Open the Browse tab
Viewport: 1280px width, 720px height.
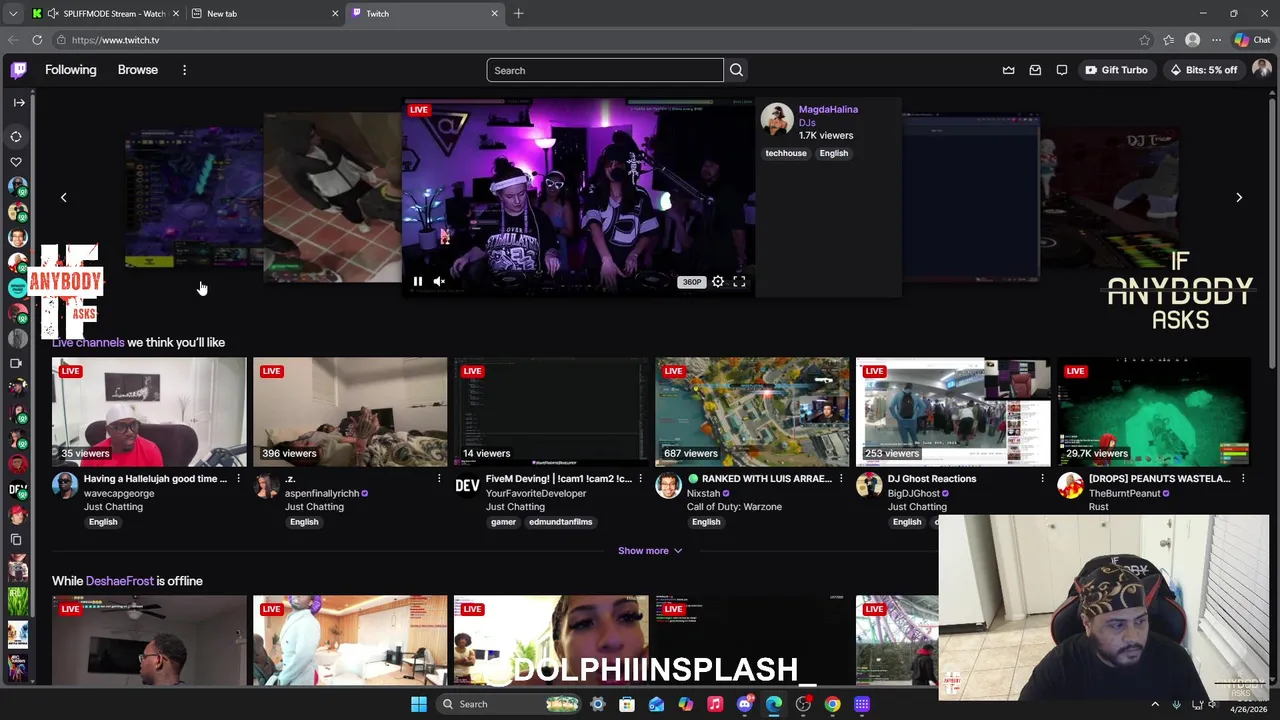coord(138,70)
